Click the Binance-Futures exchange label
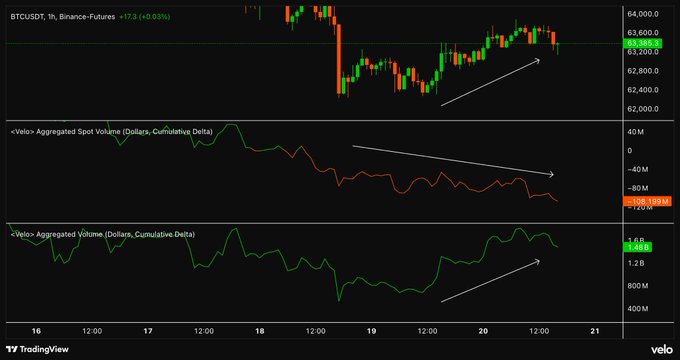The image size is (680, 360). 87,17
